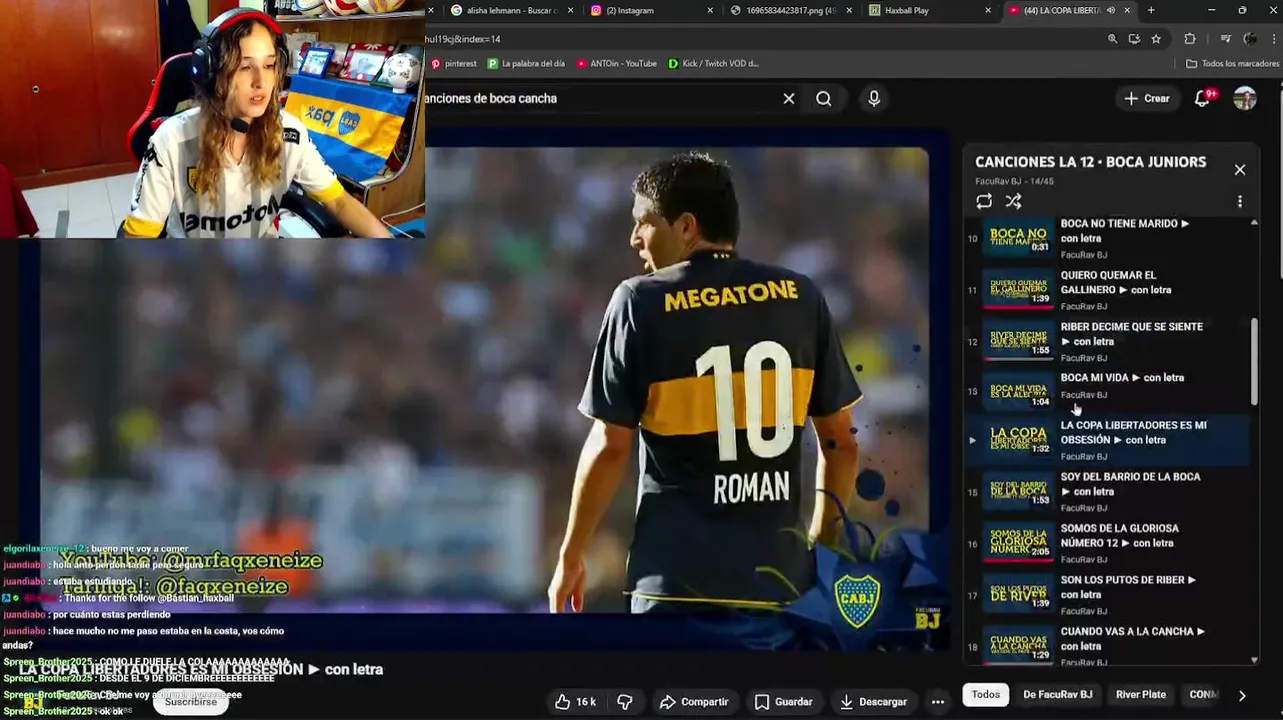Like the video (16 k)
The height and width of the screenshot is (720, 1283).
575,702
